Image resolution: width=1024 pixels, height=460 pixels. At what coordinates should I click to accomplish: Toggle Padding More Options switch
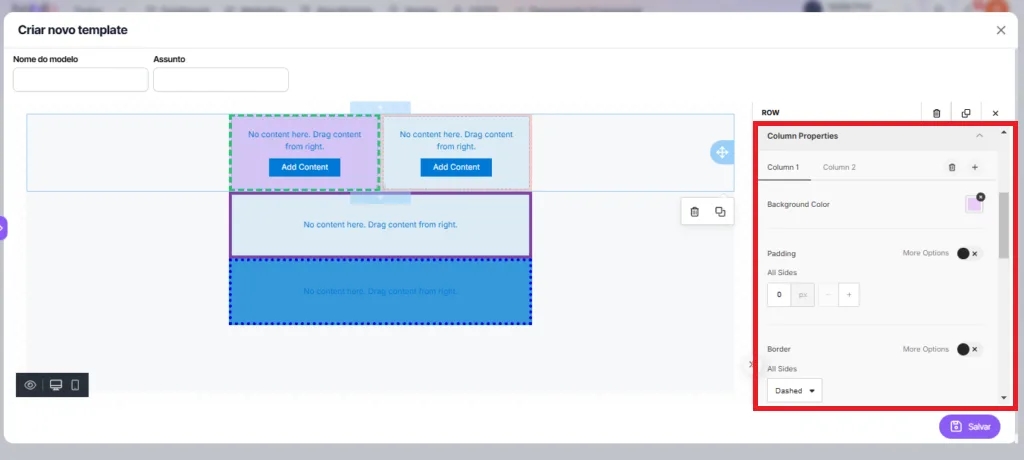[968, 253]
